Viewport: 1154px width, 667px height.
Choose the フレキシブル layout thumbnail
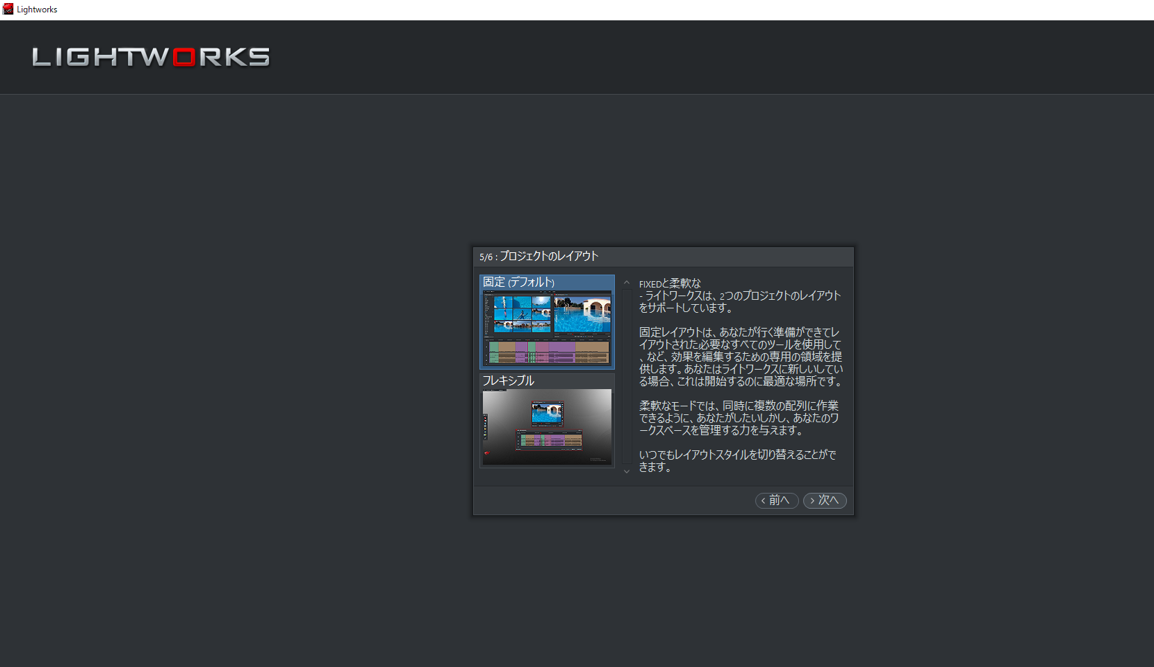(x=547, y=420)
